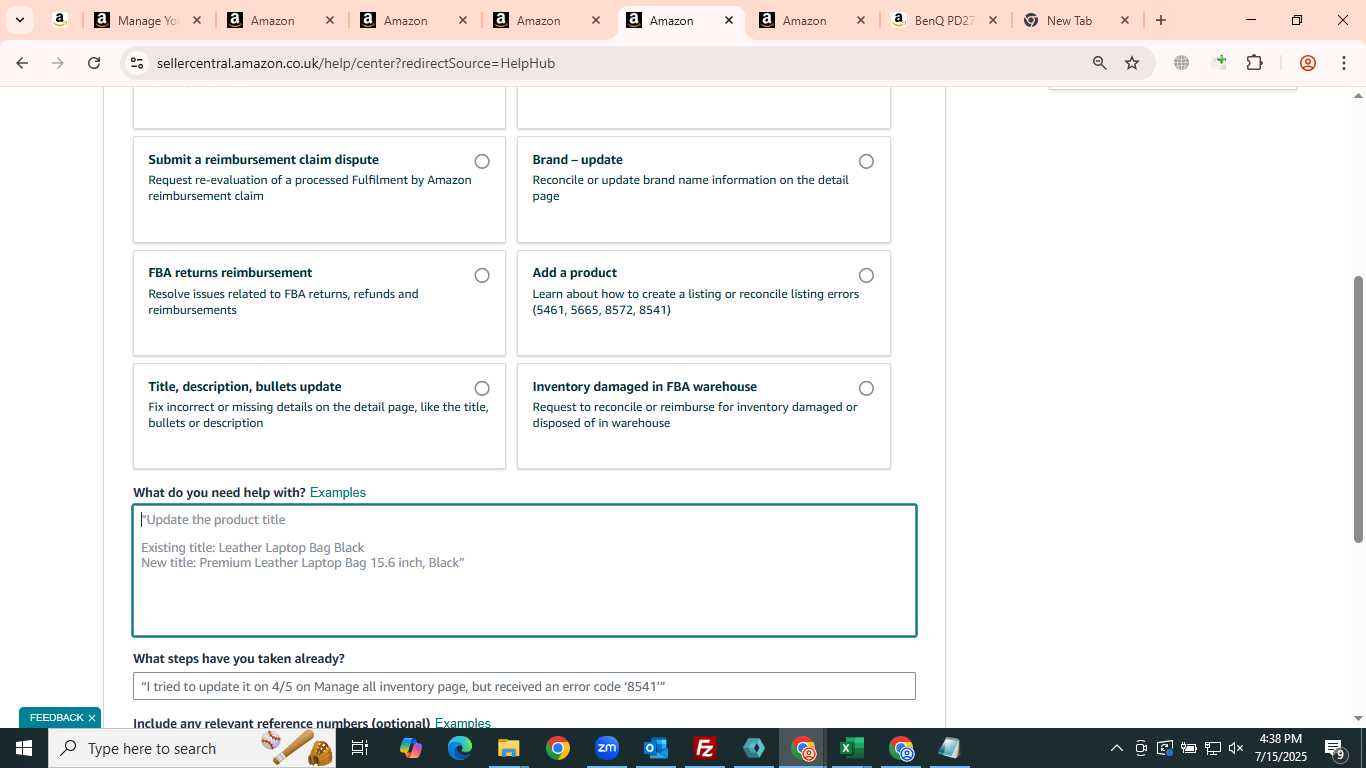Open File Explorer from the taskbar
Image resolution: width=1366 pixels, height=768 pixels.
508,748
